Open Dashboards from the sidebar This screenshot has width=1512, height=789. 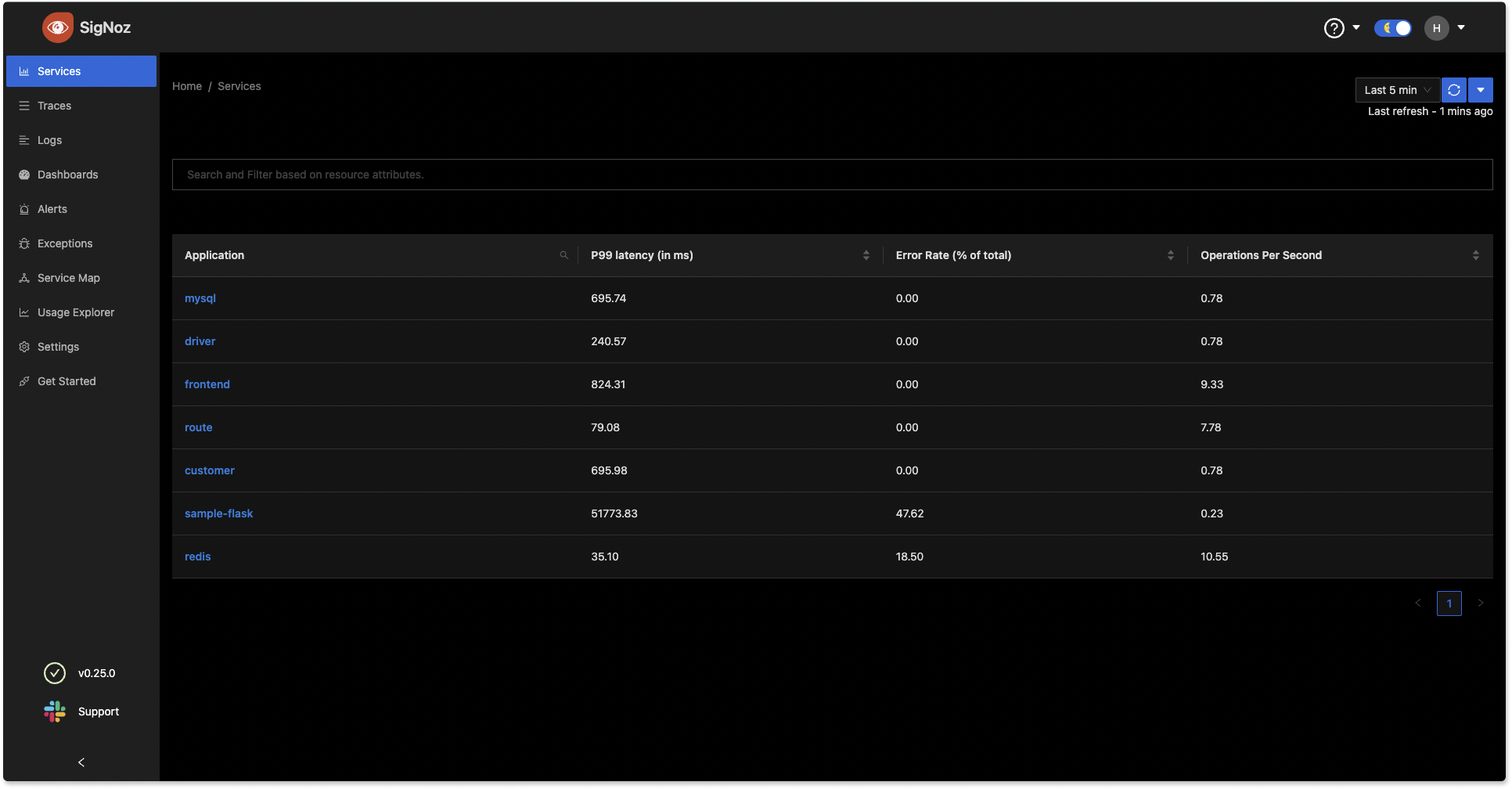point(81,175)
